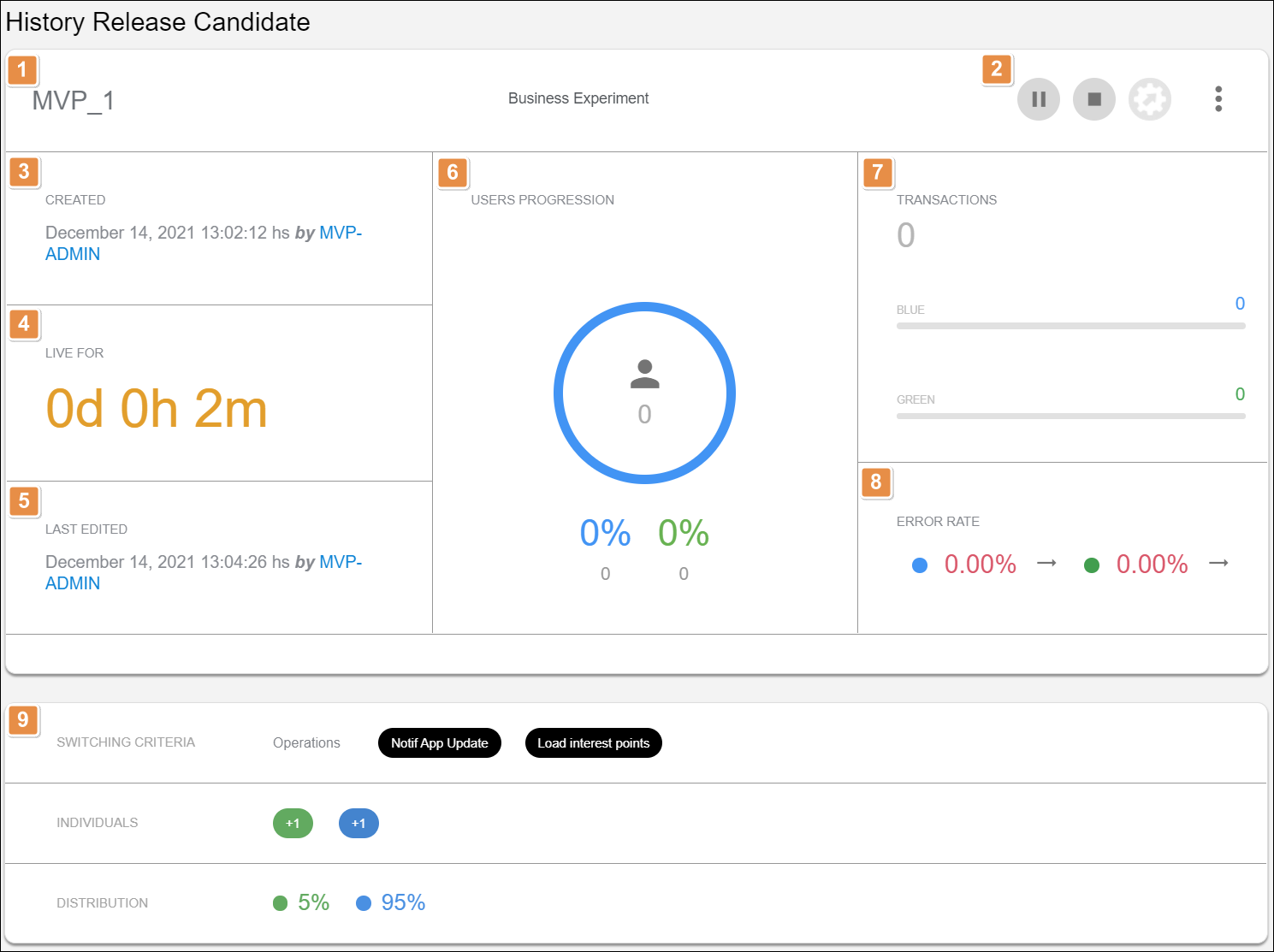
Task: Click the Live For duration 0d 0h 2m
Action: (157, 409)
